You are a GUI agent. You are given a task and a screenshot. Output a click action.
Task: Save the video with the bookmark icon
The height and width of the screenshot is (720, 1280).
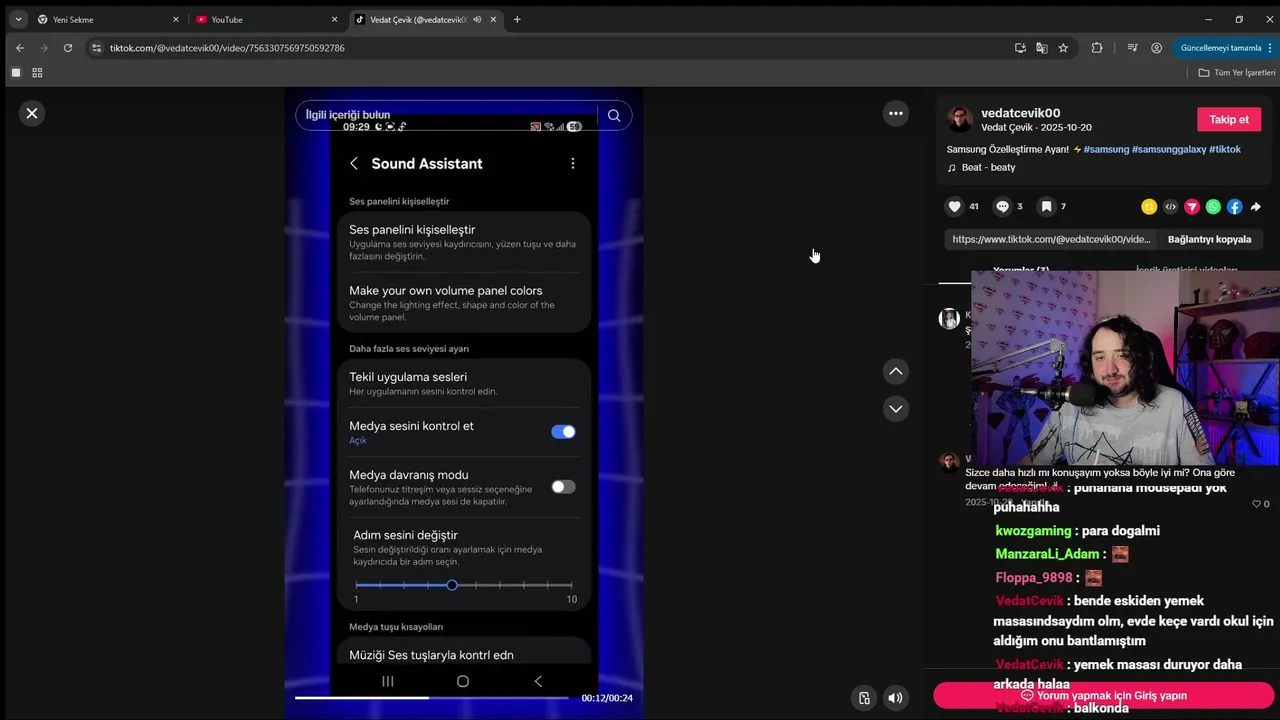coord(1046,207)
